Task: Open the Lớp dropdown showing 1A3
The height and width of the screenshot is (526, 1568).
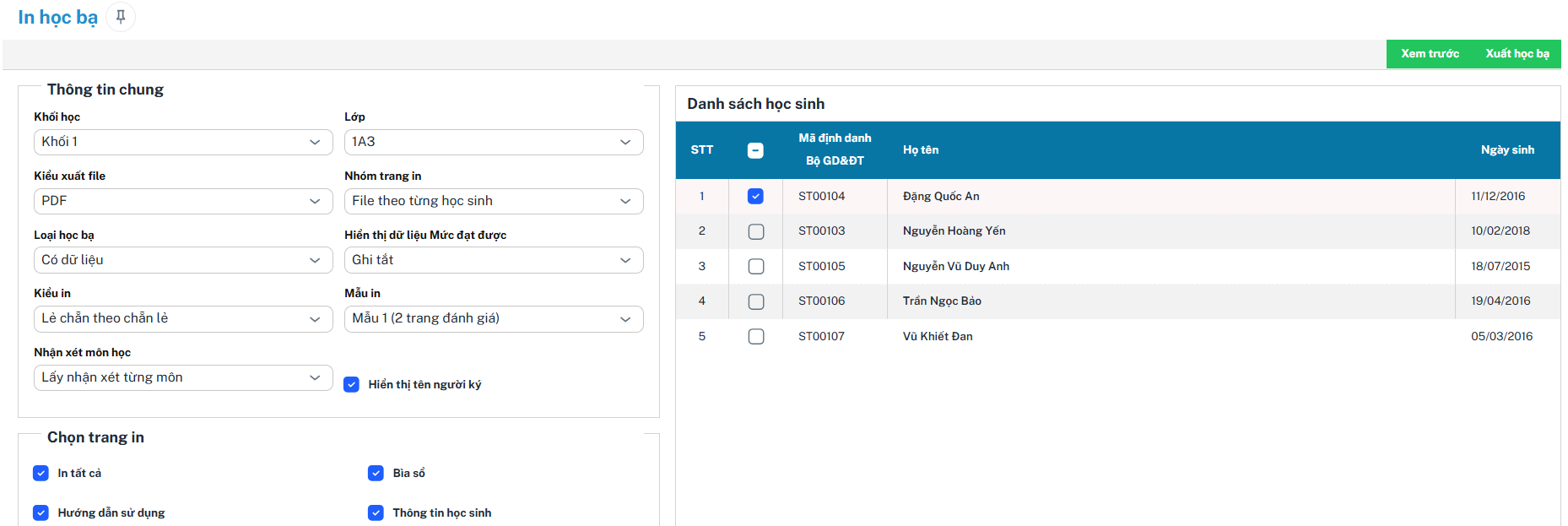Action: (494, 142)
